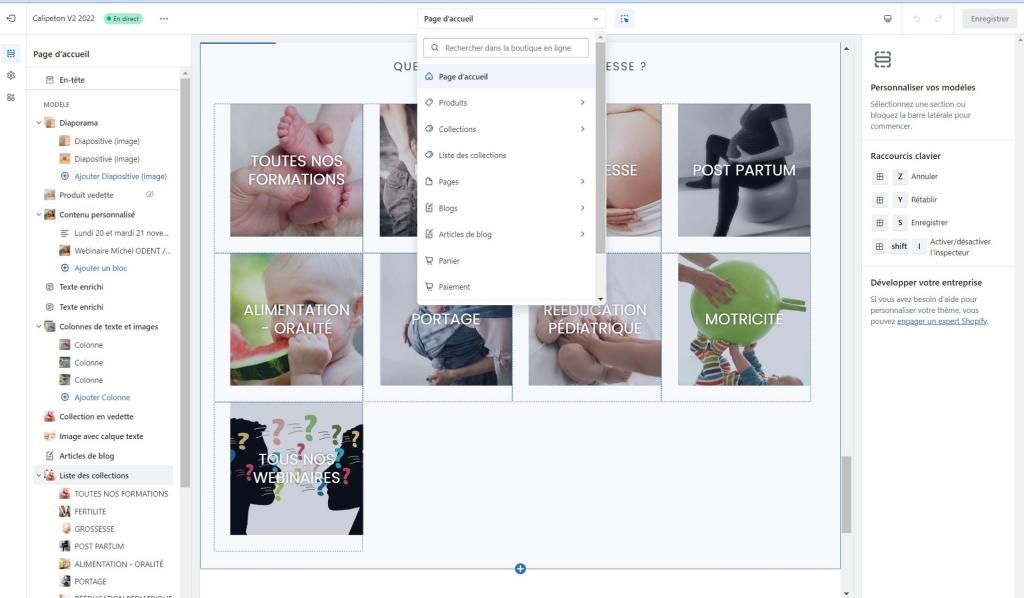Open the Sections sidebar icon

[11, 54]
